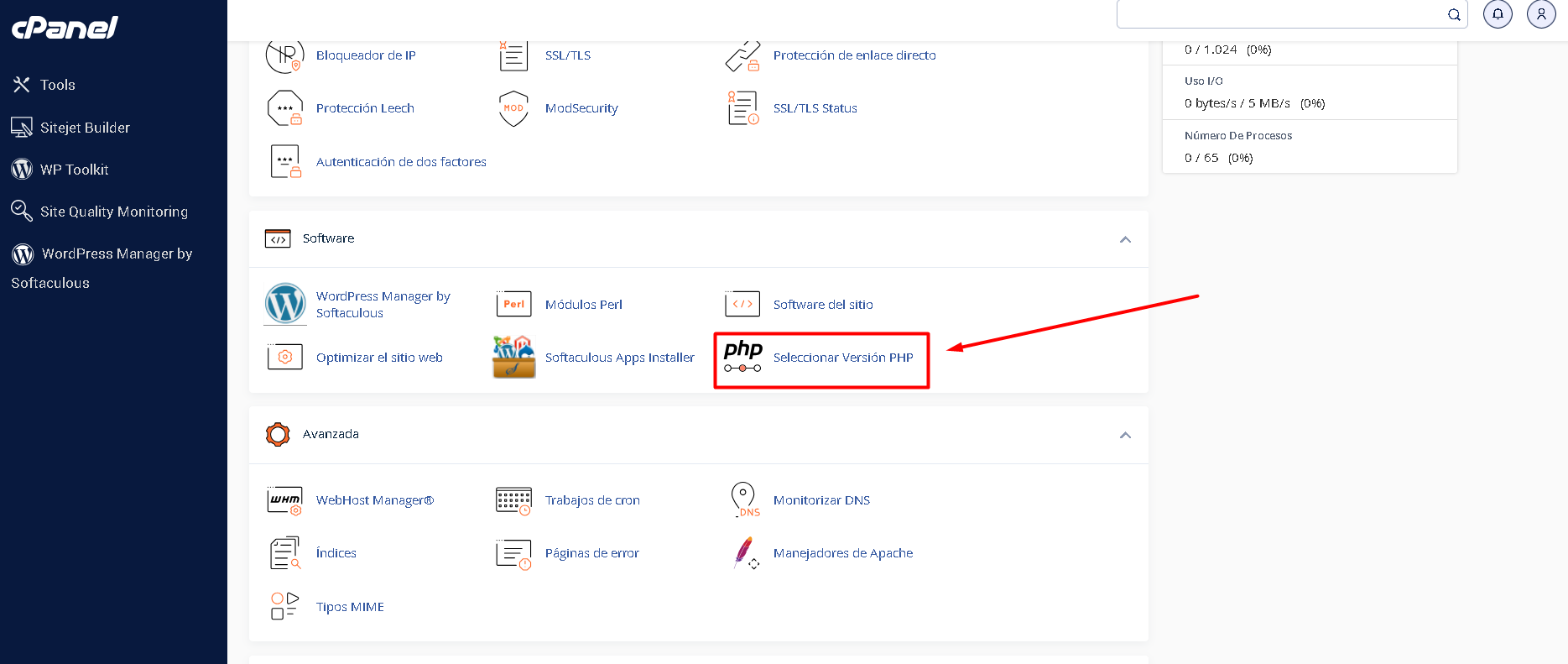Viewport: 1568px width, 664px height.
Task: Click the Uso I/O statistic label
Action: coord(1204,81)
